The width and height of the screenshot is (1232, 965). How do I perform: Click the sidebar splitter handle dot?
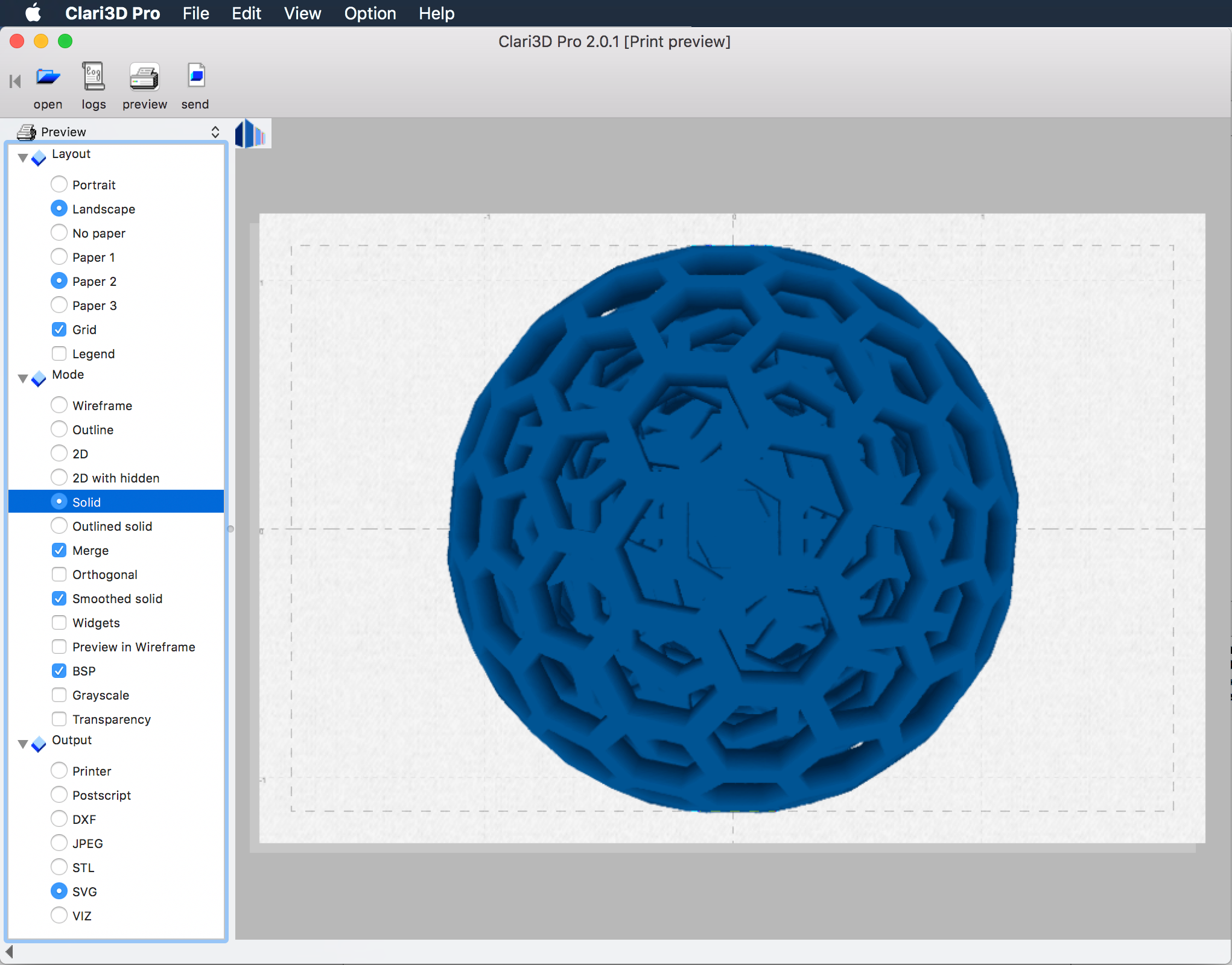tap(230, 529)
